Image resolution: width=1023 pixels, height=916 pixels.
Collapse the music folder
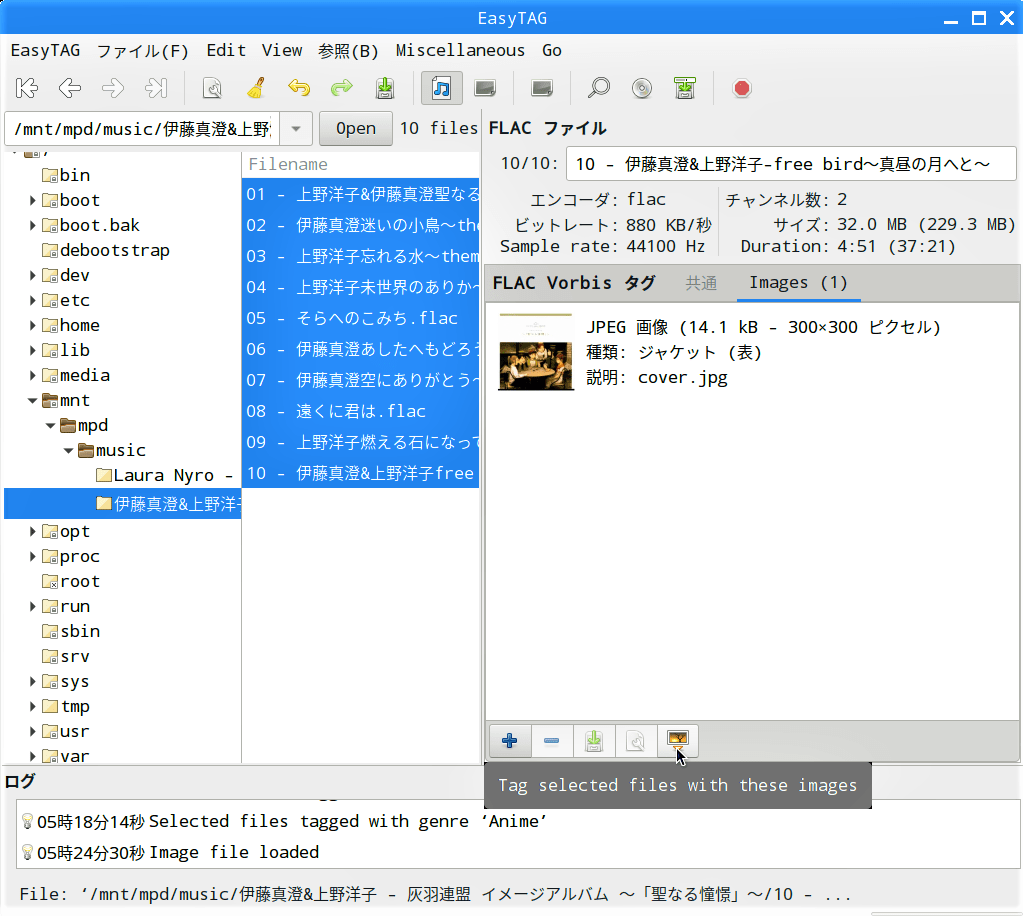click(x=69, y=451)
